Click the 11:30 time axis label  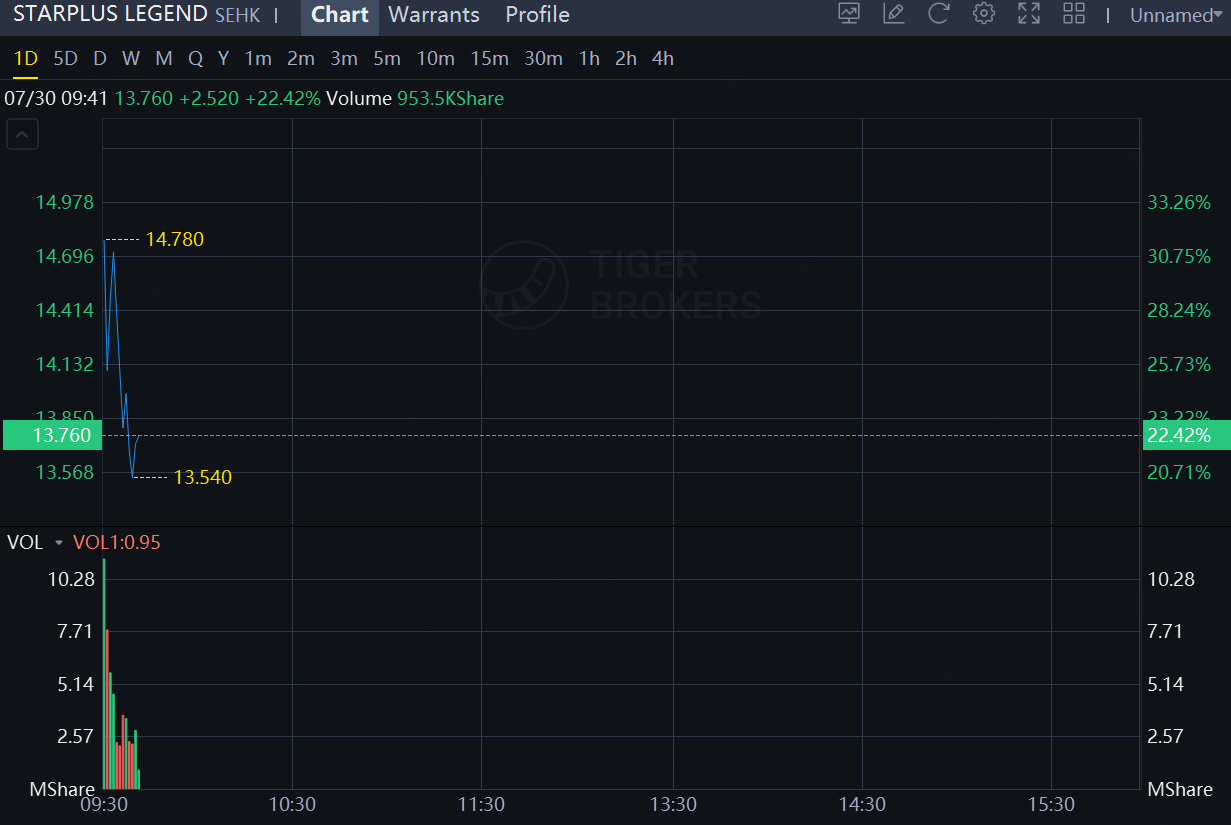point(481,805)
